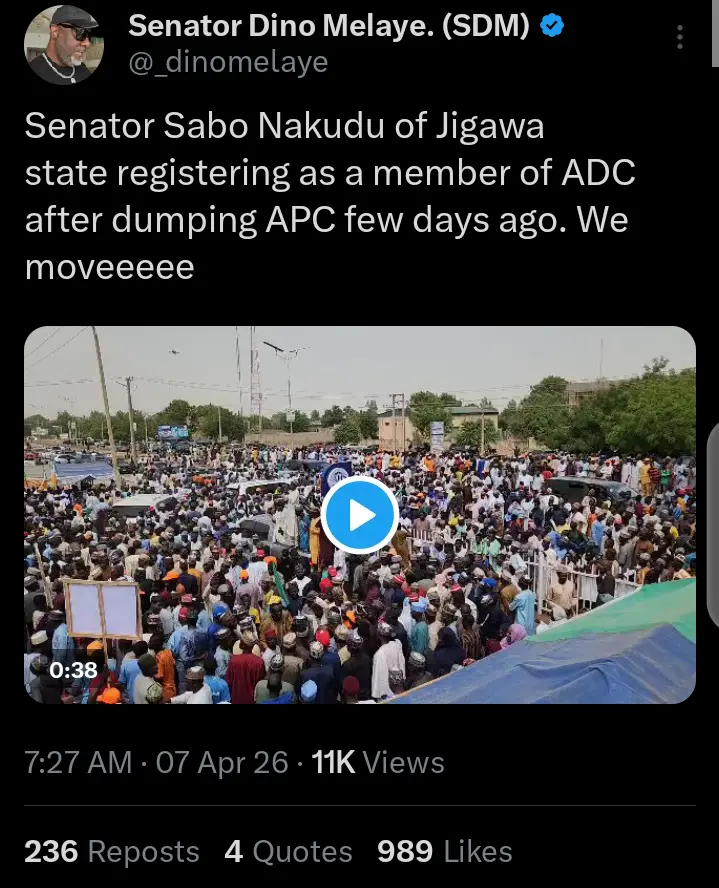Show the 989 Likes list
Image resolution: width=719 pixels, height=888 pixels.
(445, 851)
